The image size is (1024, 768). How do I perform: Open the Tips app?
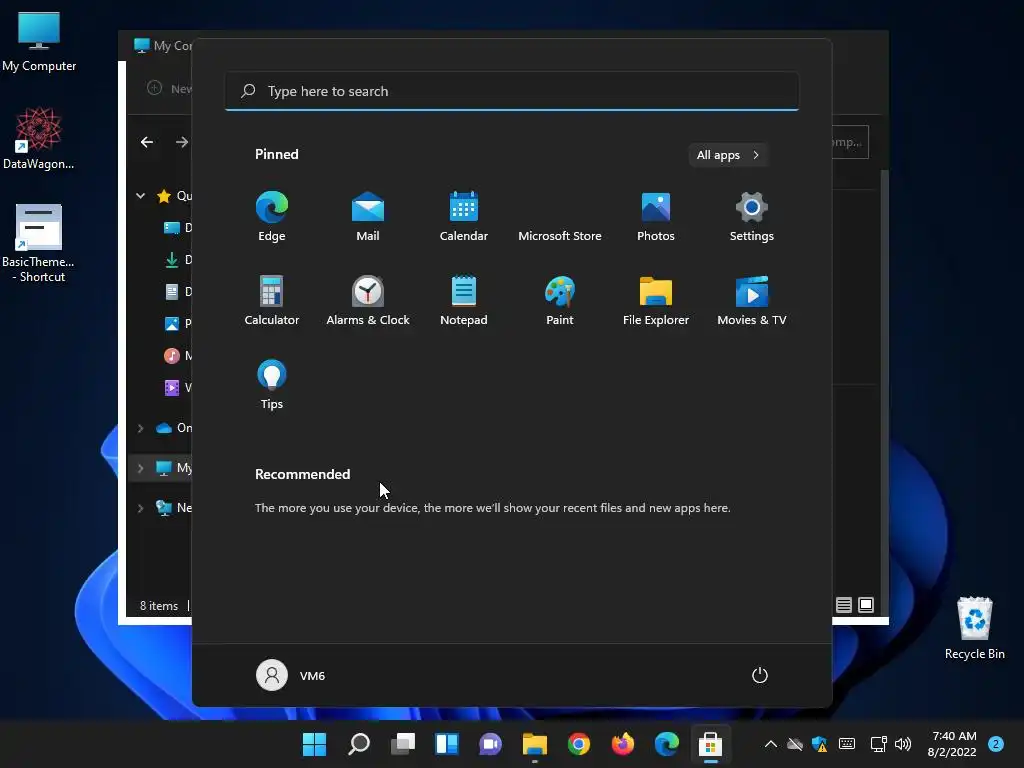(x=272, y=385)
